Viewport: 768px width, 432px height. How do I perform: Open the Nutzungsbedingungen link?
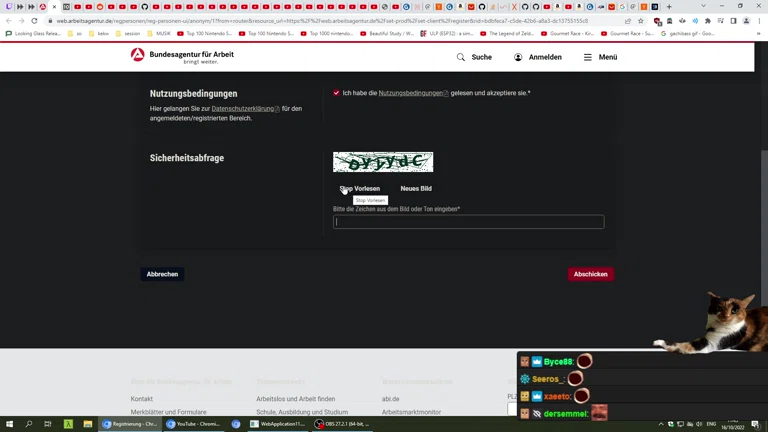(413, 93)
